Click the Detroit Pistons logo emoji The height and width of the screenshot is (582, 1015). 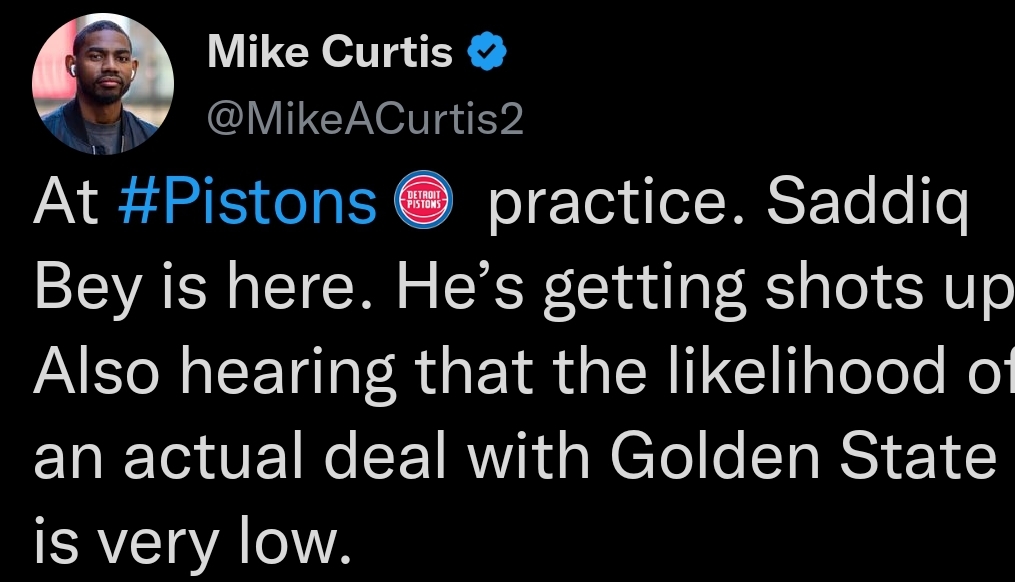pos(423,199)
